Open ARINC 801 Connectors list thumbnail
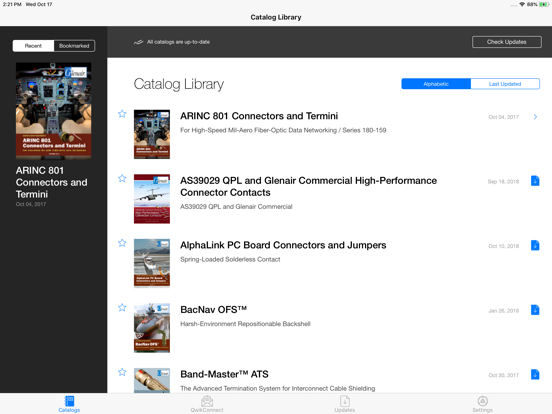This screenshot has height=414, width=552. coord(152,134)
